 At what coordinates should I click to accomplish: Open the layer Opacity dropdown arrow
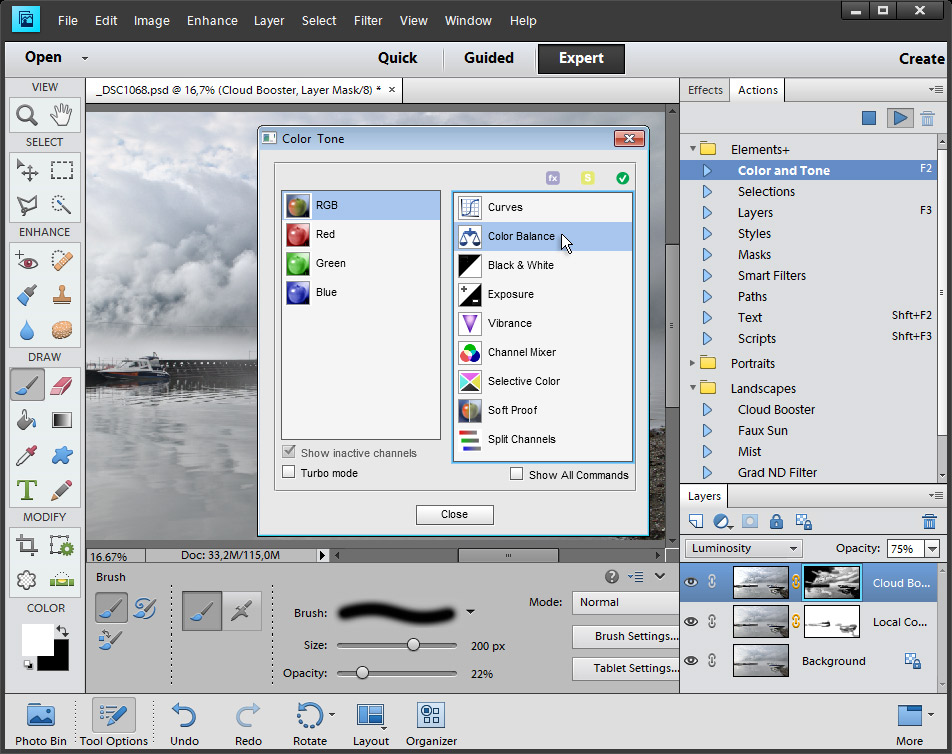(932, 549)
